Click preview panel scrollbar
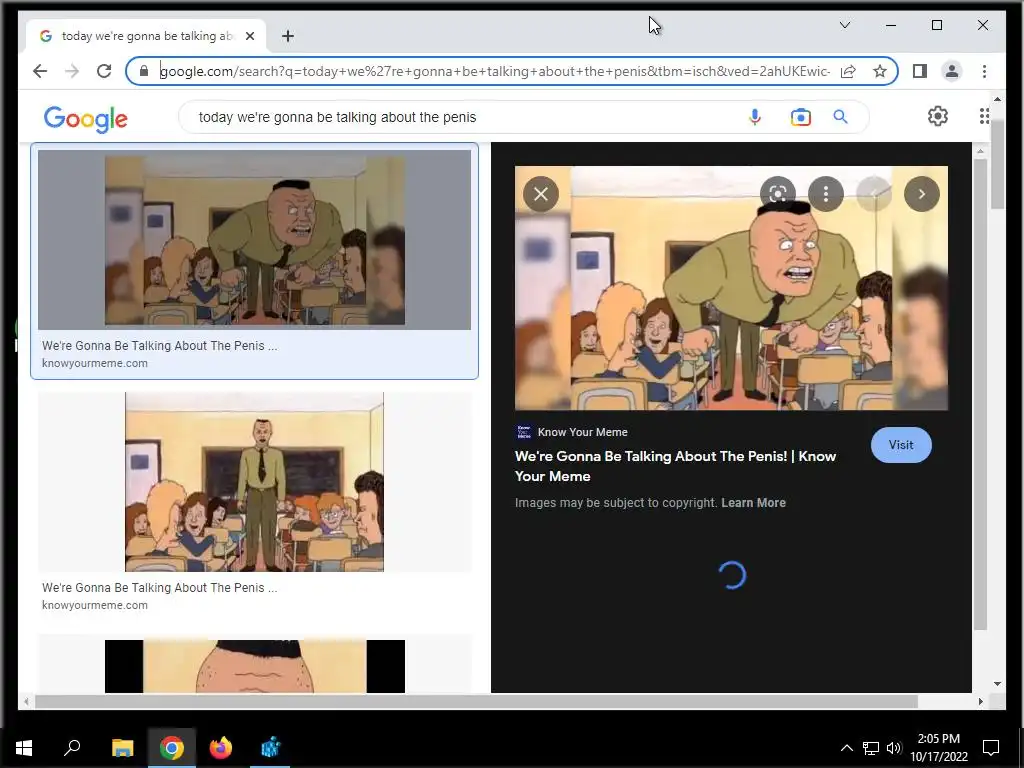The height and width of the screenshot is (768, 1024). tap(980, 392)
